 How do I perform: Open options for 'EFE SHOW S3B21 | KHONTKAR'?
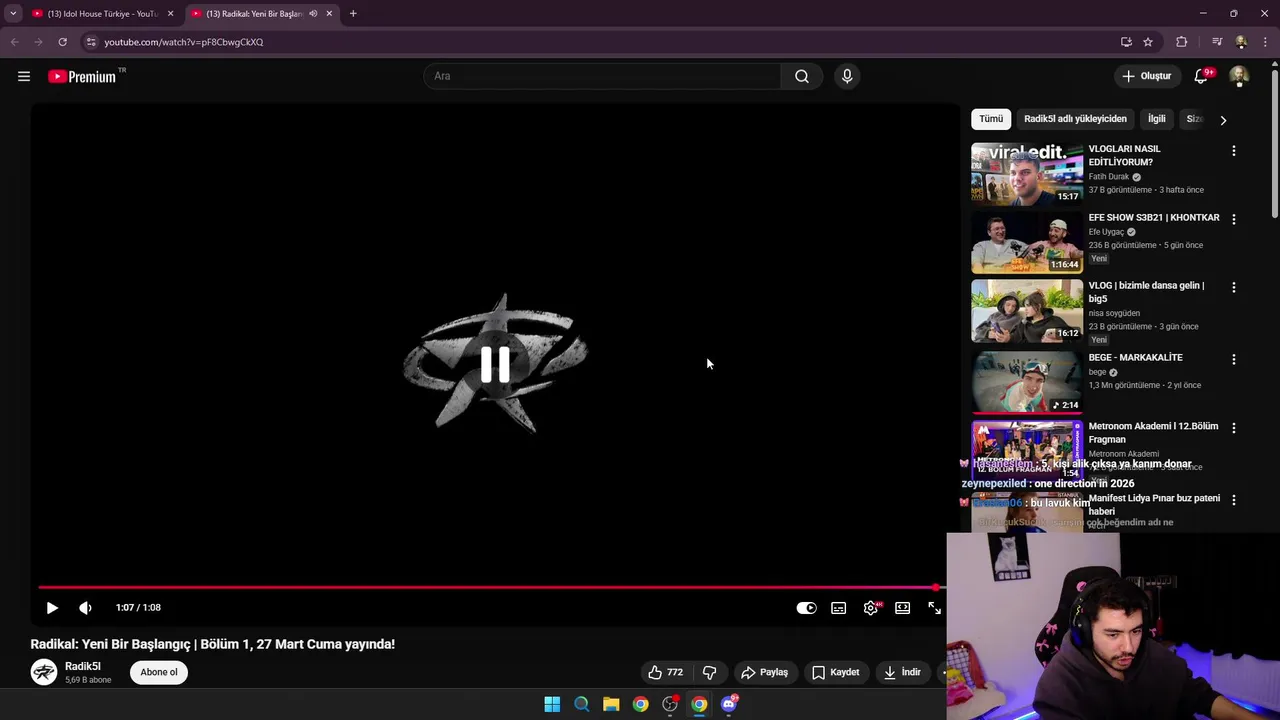click(1233, 219)
